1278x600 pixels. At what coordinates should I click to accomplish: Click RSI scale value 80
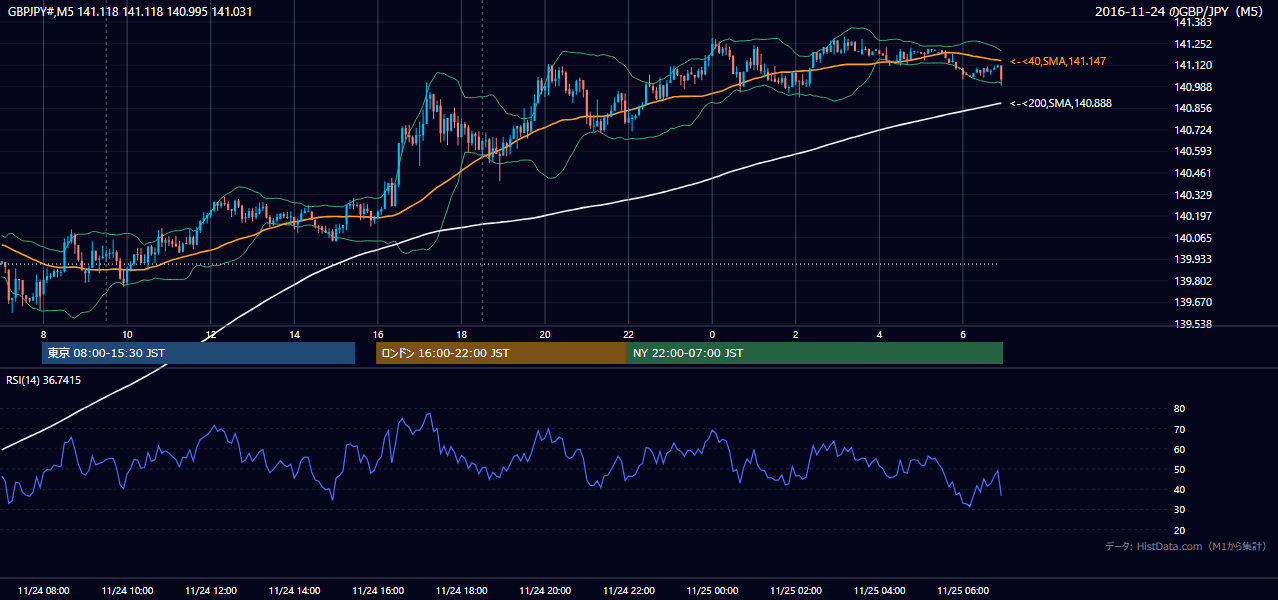1179,409
